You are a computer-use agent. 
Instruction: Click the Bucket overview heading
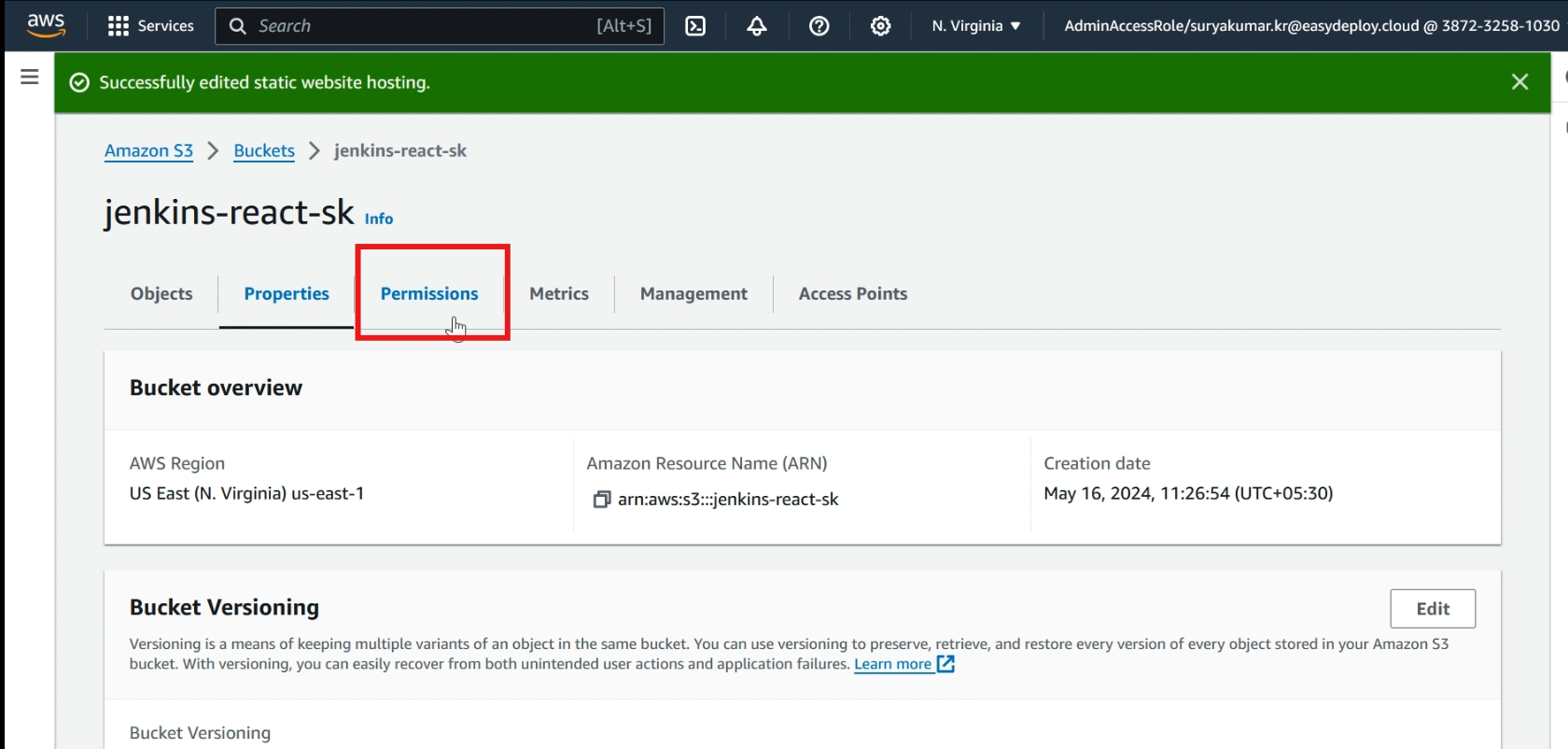[x=216, y=388]
